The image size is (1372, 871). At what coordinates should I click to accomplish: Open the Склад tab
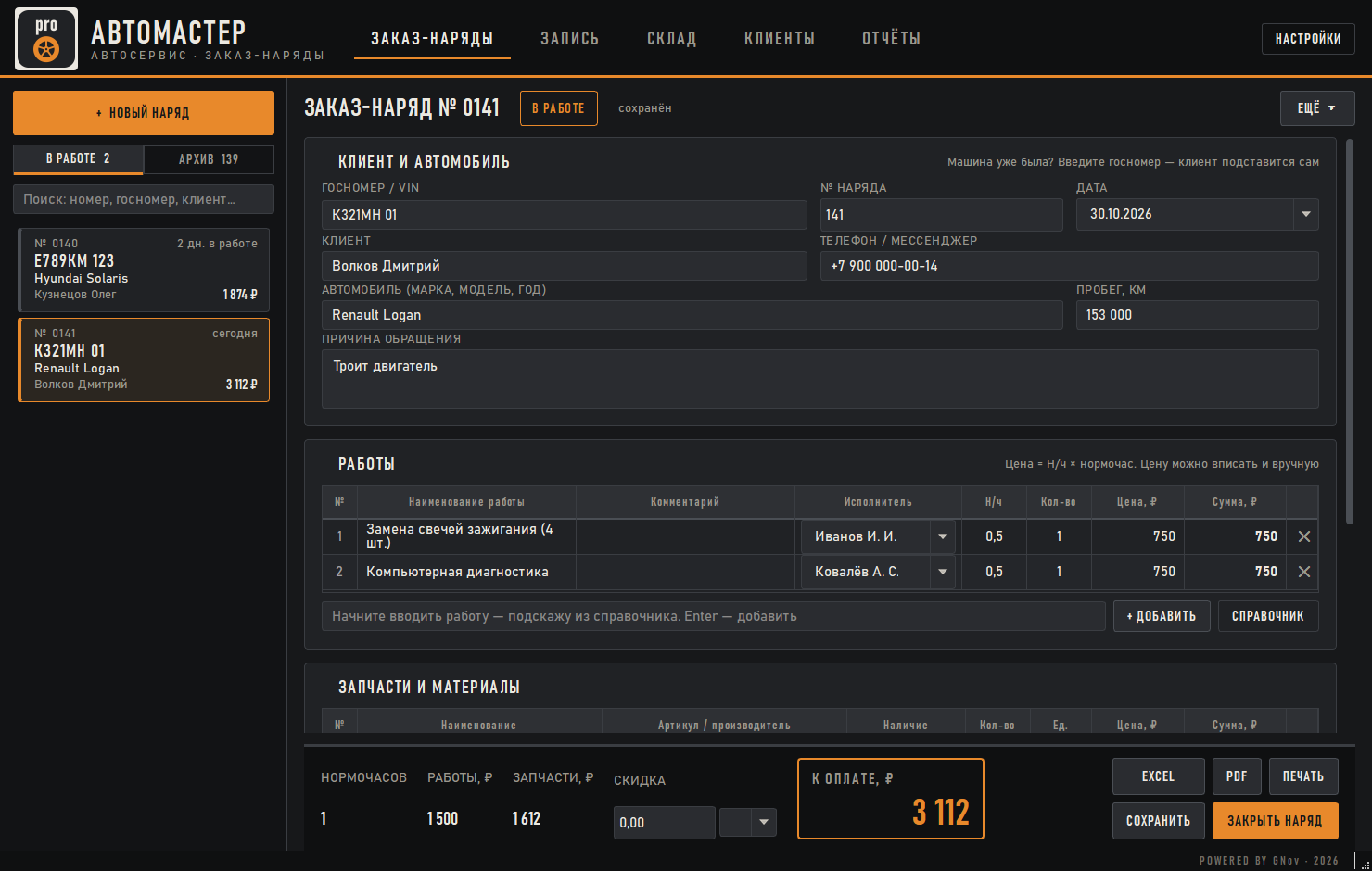click(671, 39)
